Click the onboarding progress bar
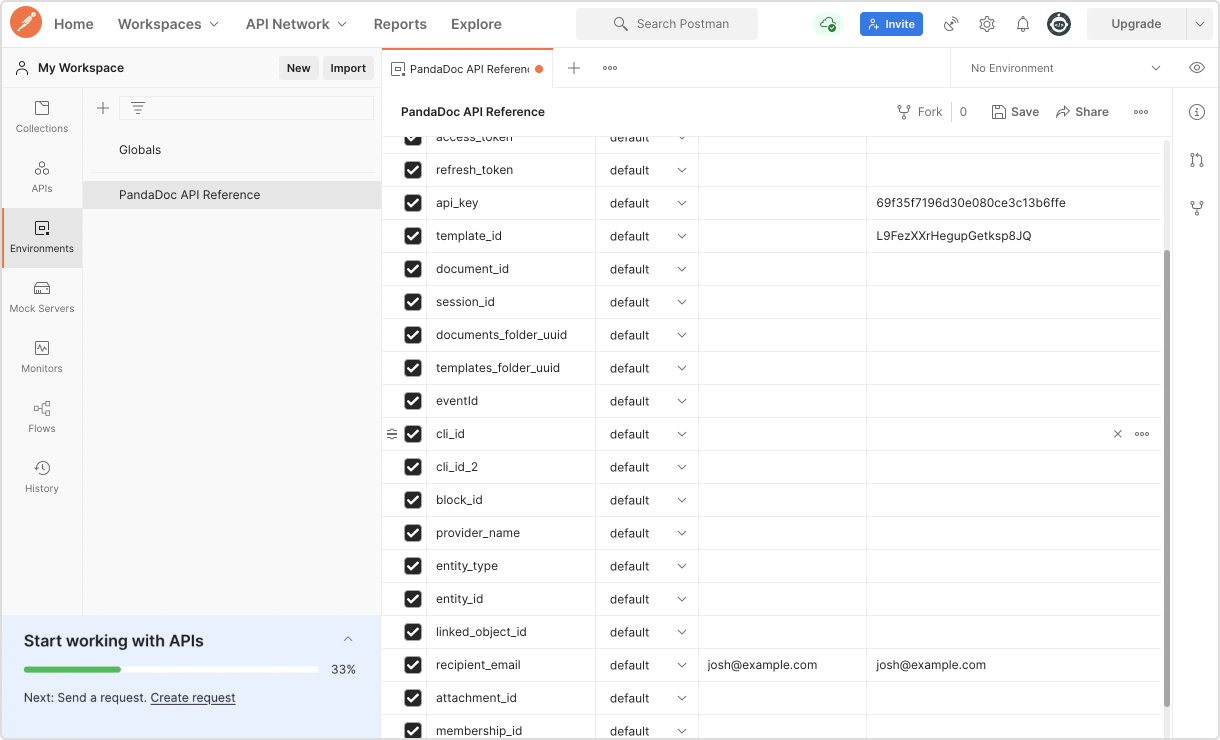This screenshot has width=1220, height=740. (x=171, y=669)
